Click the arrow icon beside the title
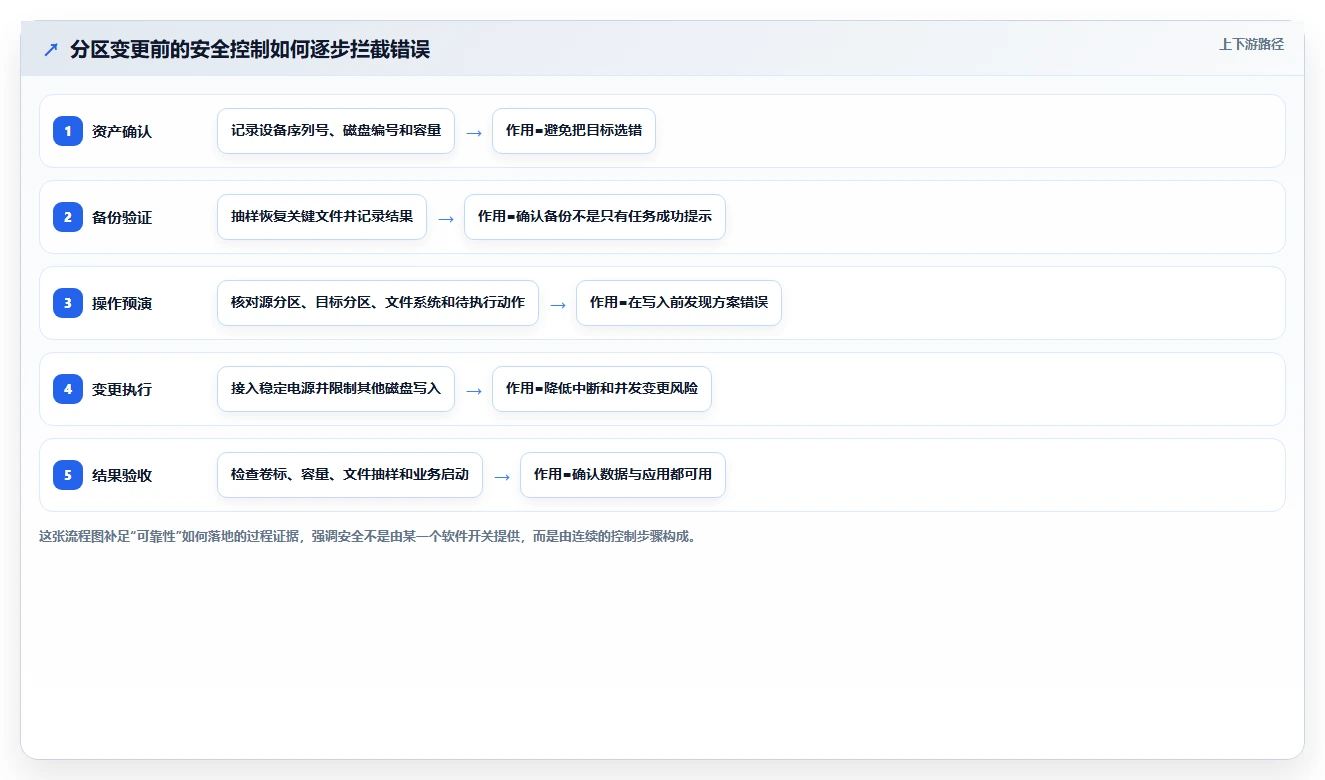This screenshot has height=780, width=1325. point(51,50)
